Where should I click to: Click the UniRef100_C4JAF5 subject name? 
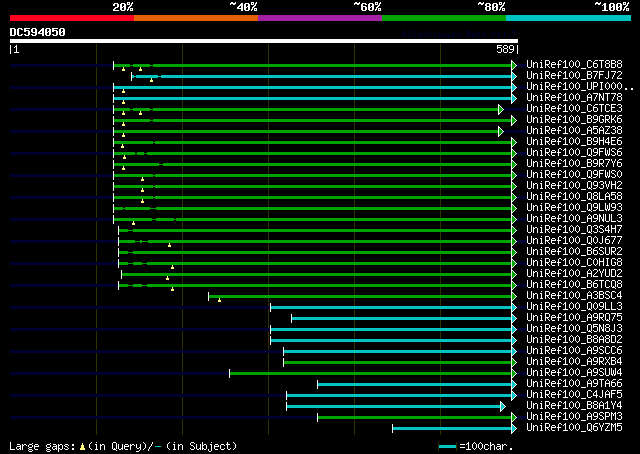574,395
